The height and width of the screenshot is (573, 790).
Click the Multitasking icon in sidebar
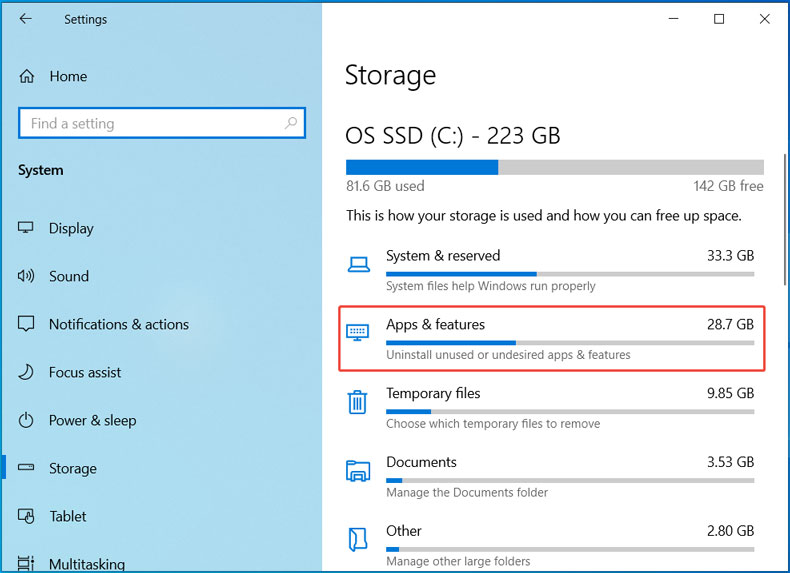(26, 563)
